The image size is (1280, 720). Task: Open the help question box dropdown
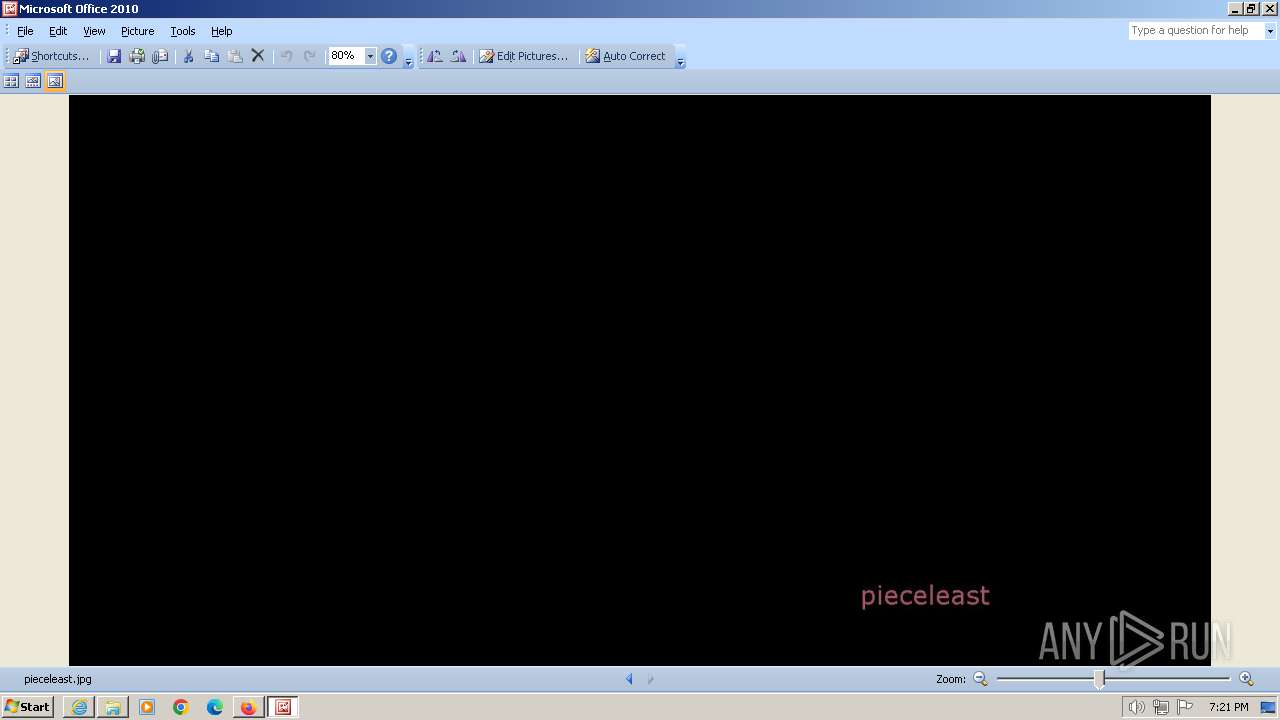coord(1270,31)
